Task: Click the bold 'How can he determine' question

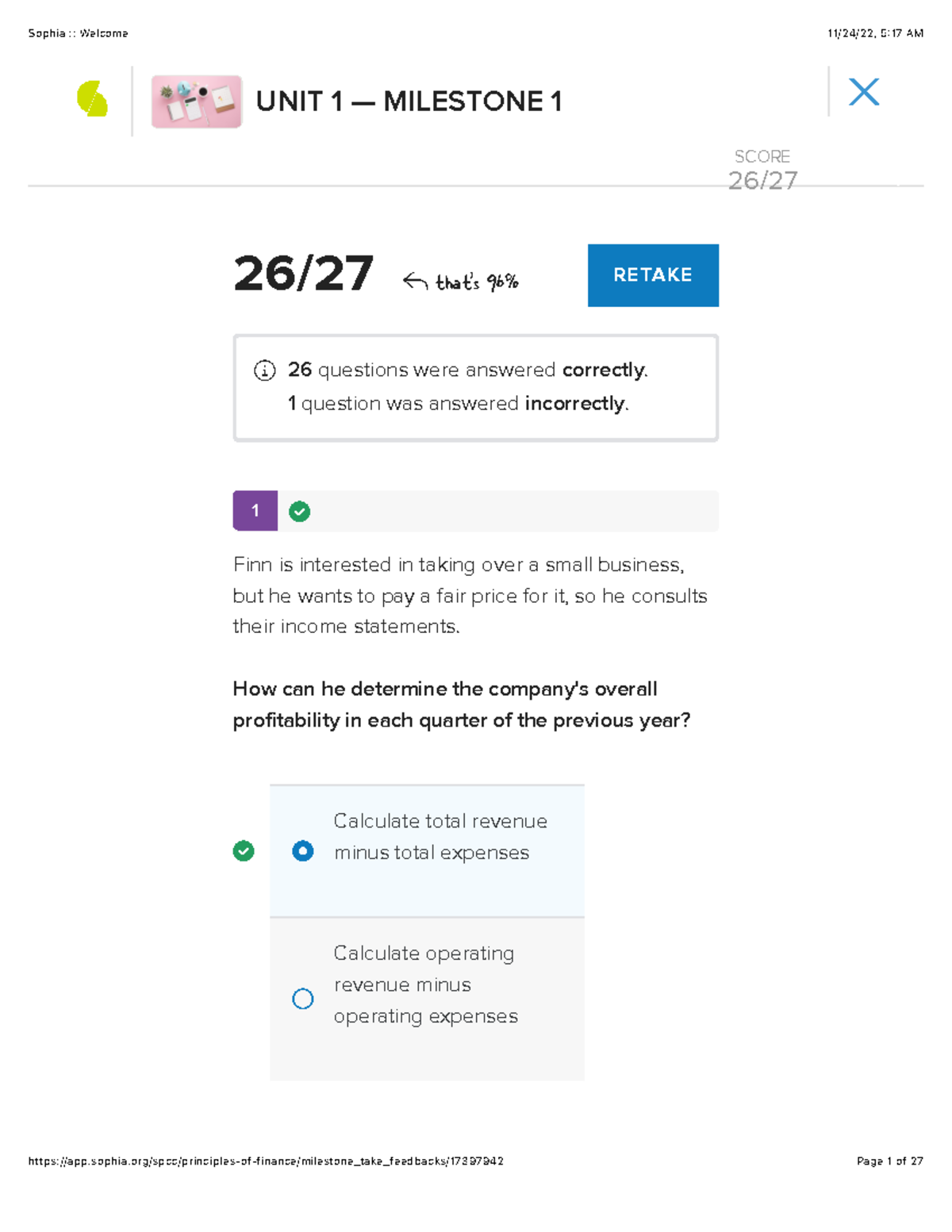Action: click(461, 704)
